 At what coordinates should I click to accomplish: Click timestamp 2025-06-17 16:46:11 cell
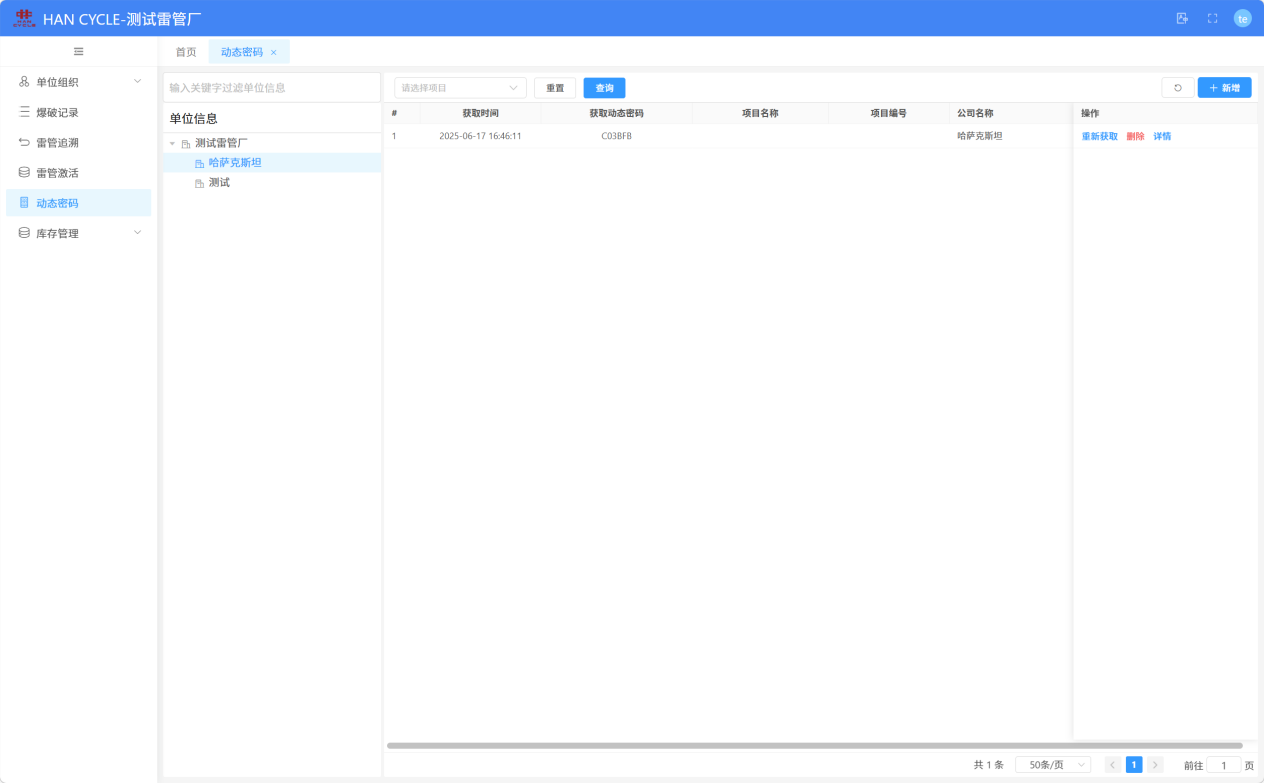480,136
